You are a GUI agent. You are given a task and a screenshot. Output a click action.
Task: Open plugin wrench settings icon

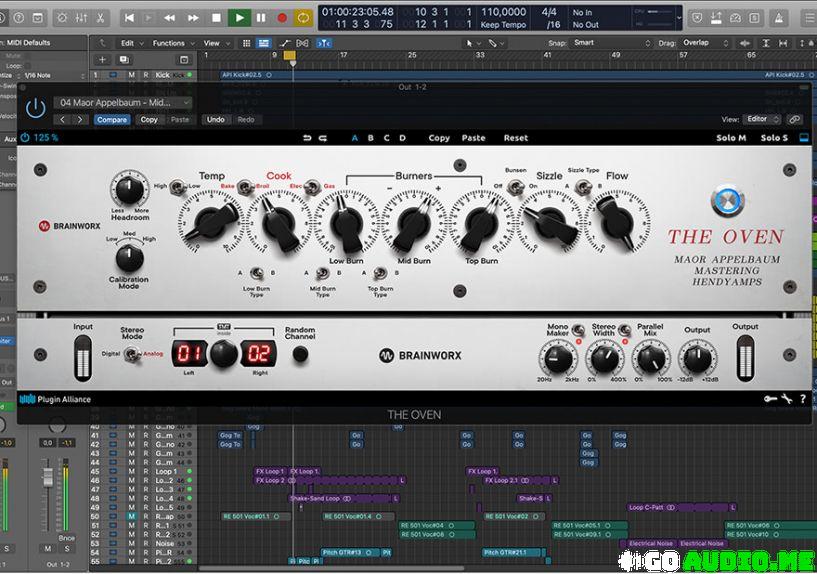point(787,400)
